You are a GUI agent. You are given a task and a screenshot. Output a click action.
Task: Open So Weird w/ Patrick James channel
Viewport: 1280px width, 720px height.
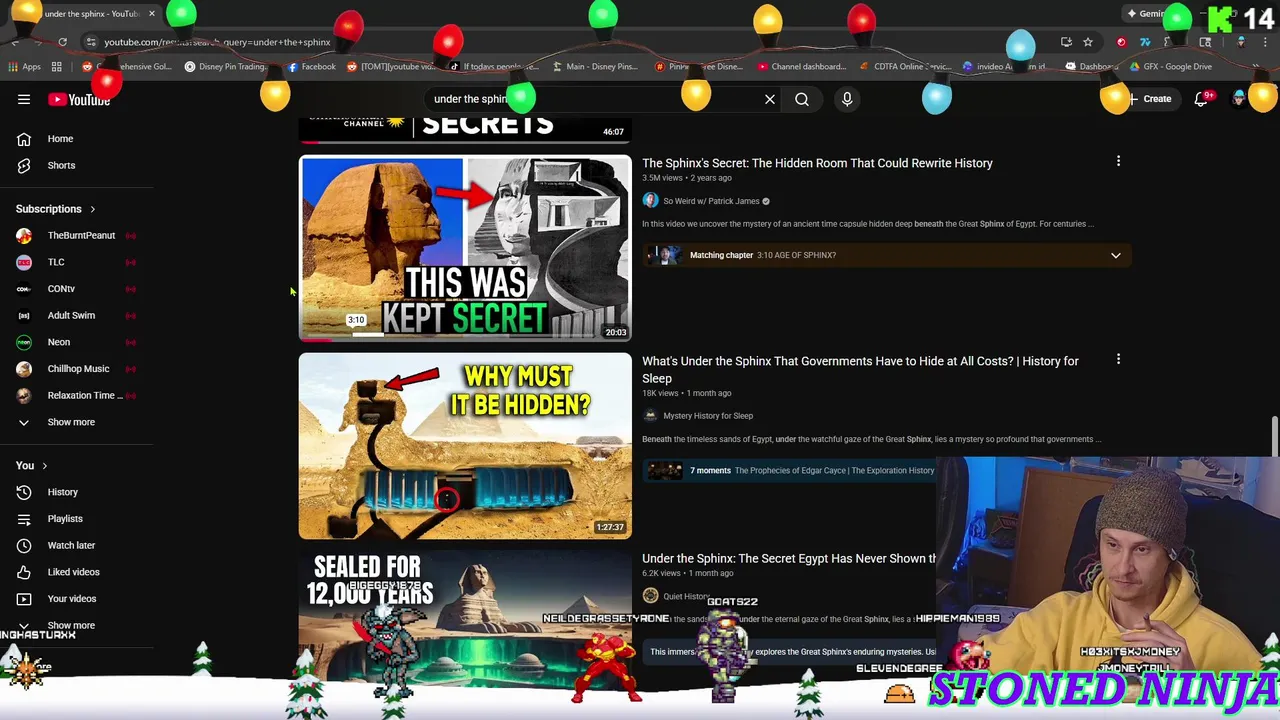[711, 201]
